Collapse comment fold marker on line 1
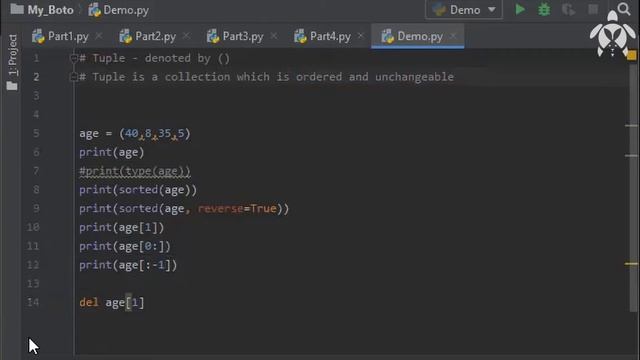640x360 pixels. click(74, 58)
